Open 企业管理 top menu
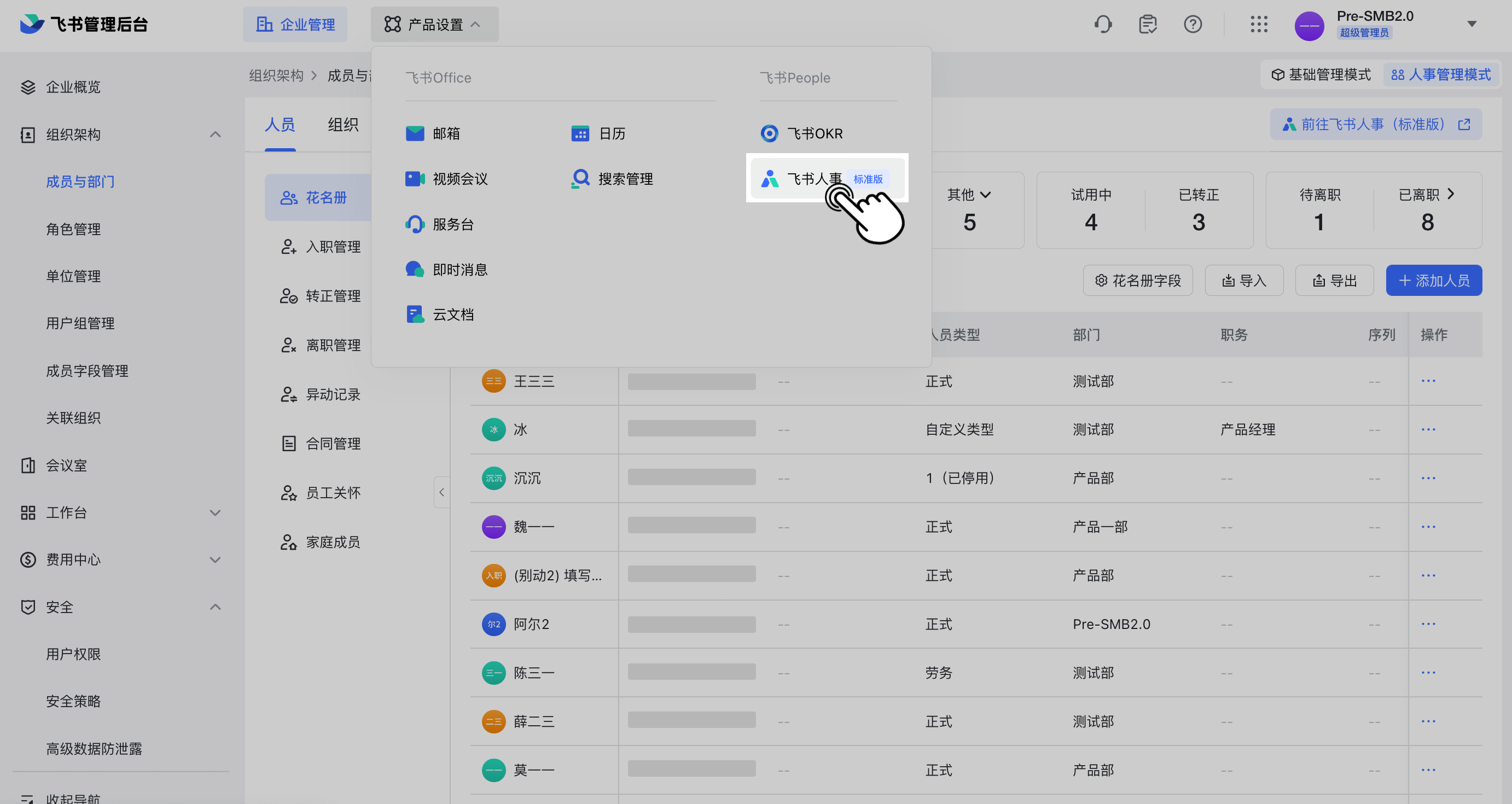Screen dimensions: 1512x804 click(x=295, y=25)
